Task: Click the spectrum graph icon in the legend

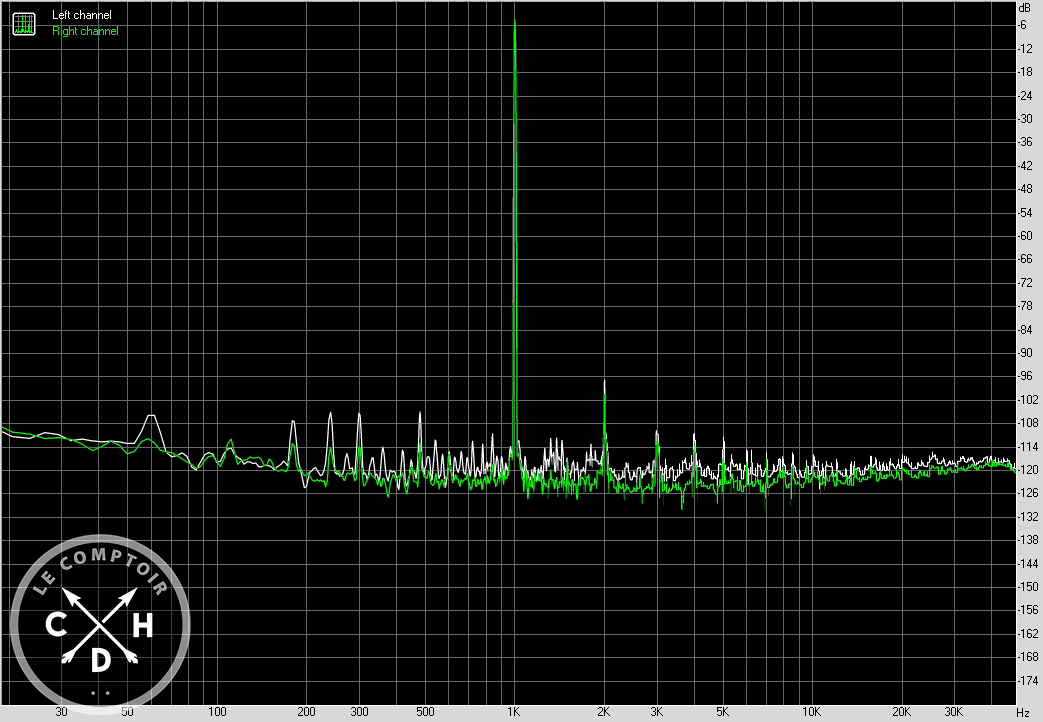Action: pos(23,23)
